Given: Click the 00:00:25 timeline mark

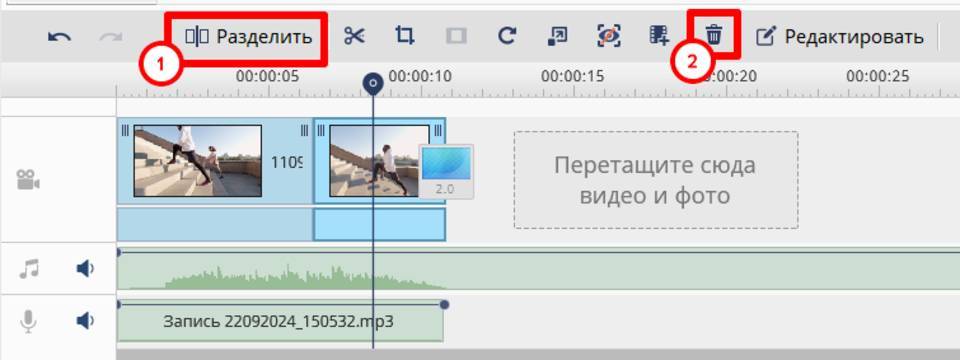Looking at the screenshot, I should pyautogui.click(x=877, y=77).
